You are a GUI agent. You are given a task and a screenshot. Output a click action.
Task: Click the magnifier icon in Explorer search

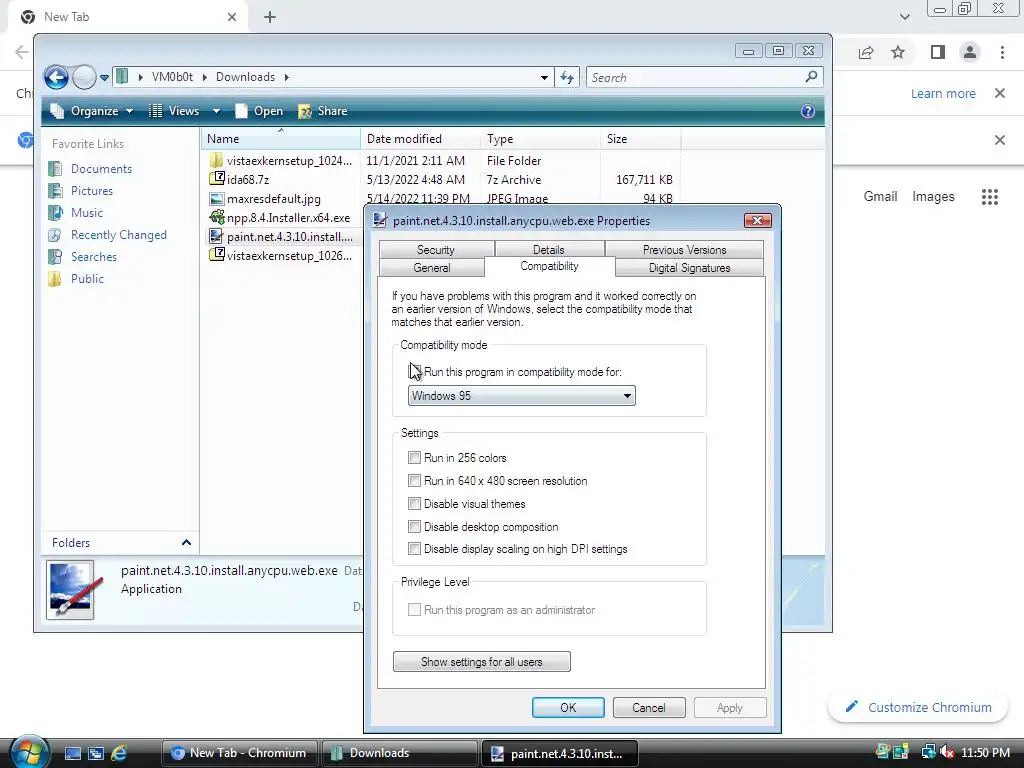(811, 77)
